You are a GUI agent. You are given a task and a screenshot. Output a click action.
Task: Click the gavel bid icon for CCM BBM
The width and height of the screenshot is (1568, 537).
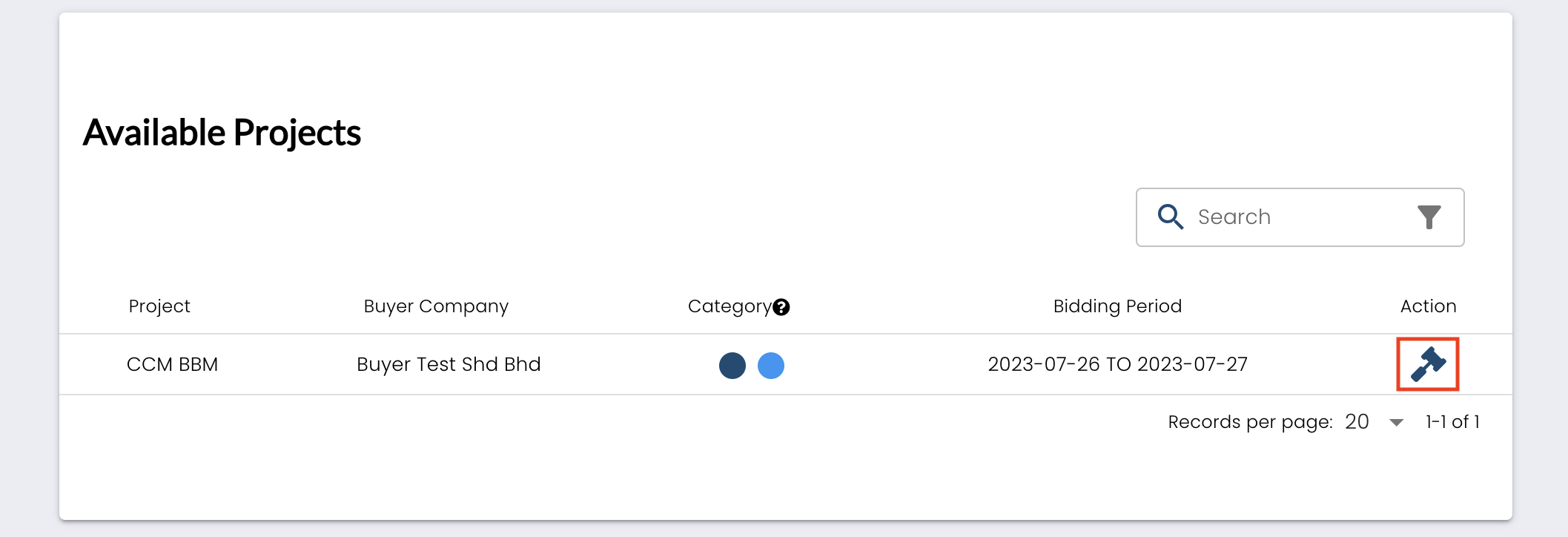pos(1428,364)
